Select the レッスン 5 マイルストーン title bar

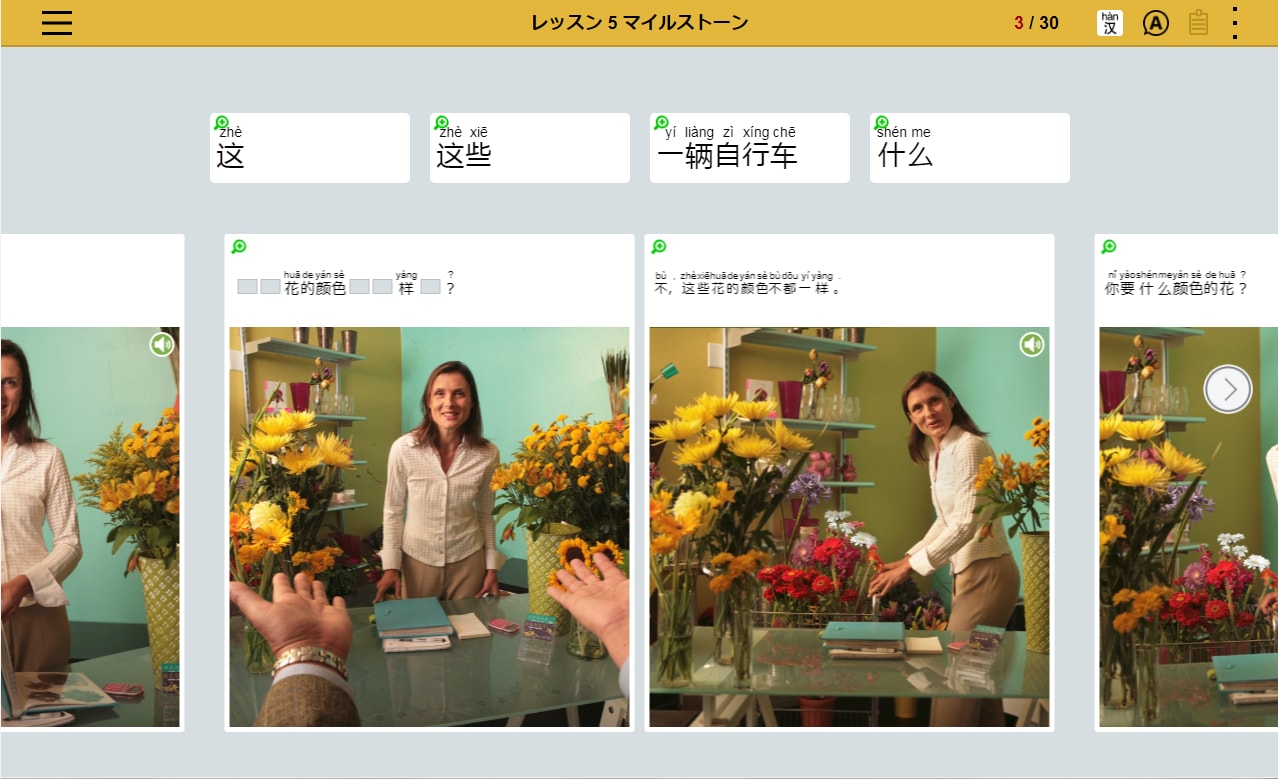(x=639, y=22)
